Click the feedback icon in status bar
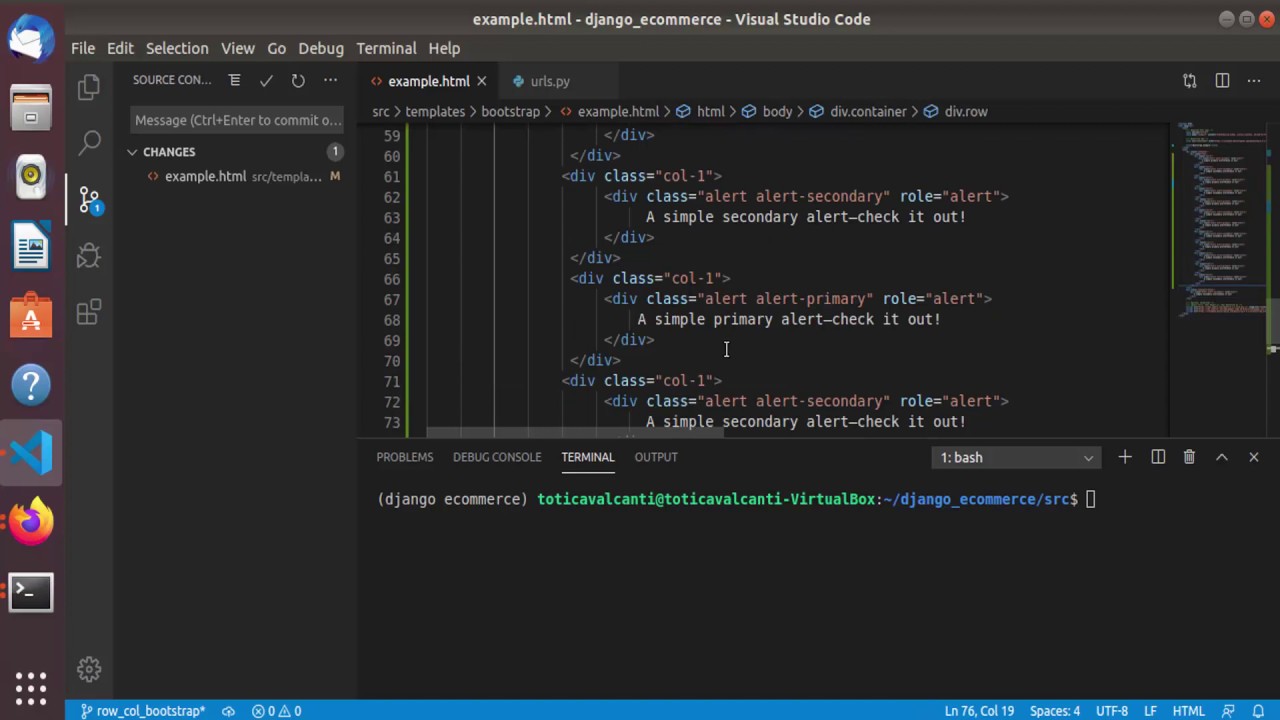This screenshot has height=720, width=1280. click(1229, 711)
